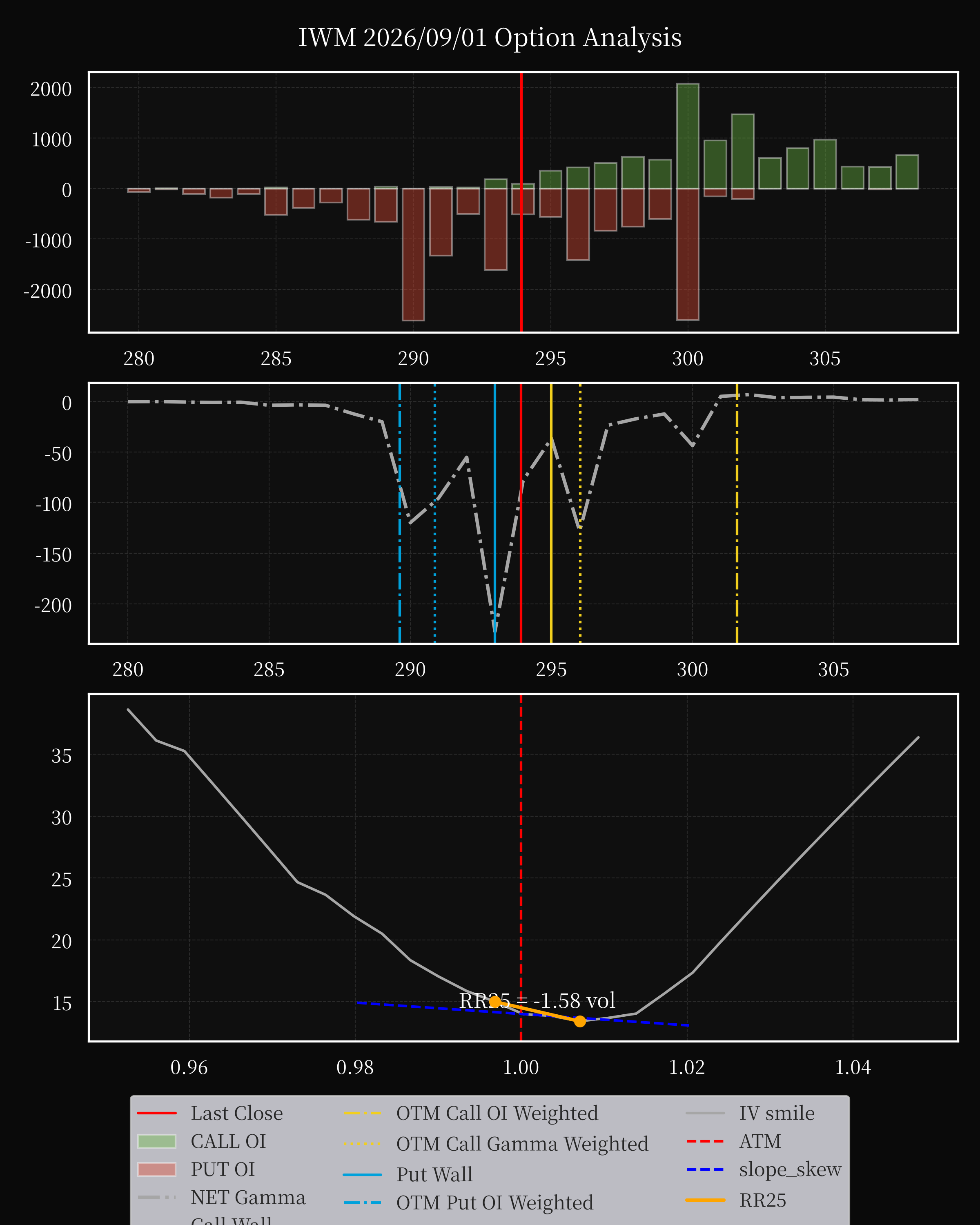Click the '1.02' x-axis label
This screenshot has height=1225, width=980.
pos(687,1068)
